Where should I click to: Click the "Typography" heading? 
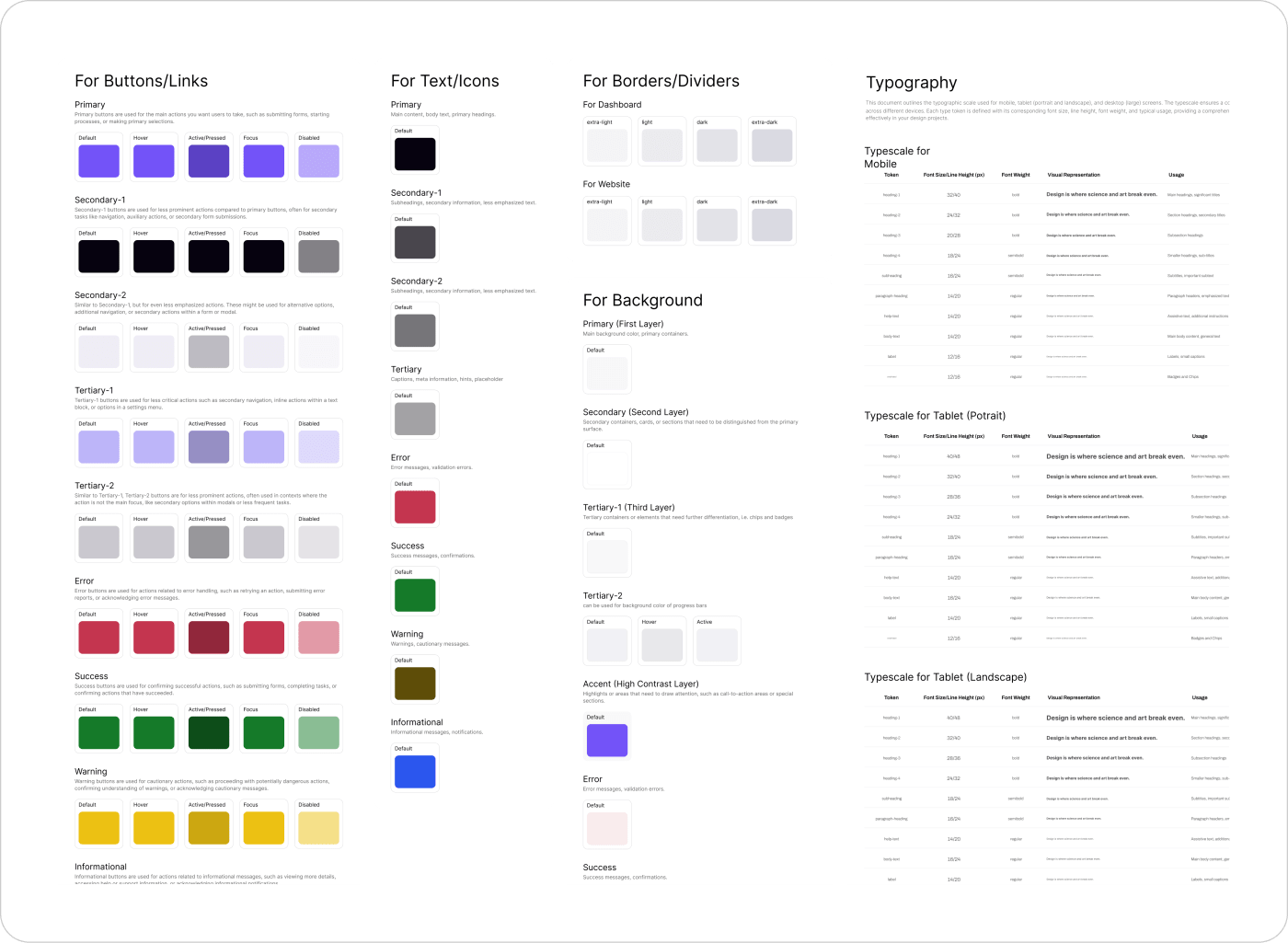912,83
